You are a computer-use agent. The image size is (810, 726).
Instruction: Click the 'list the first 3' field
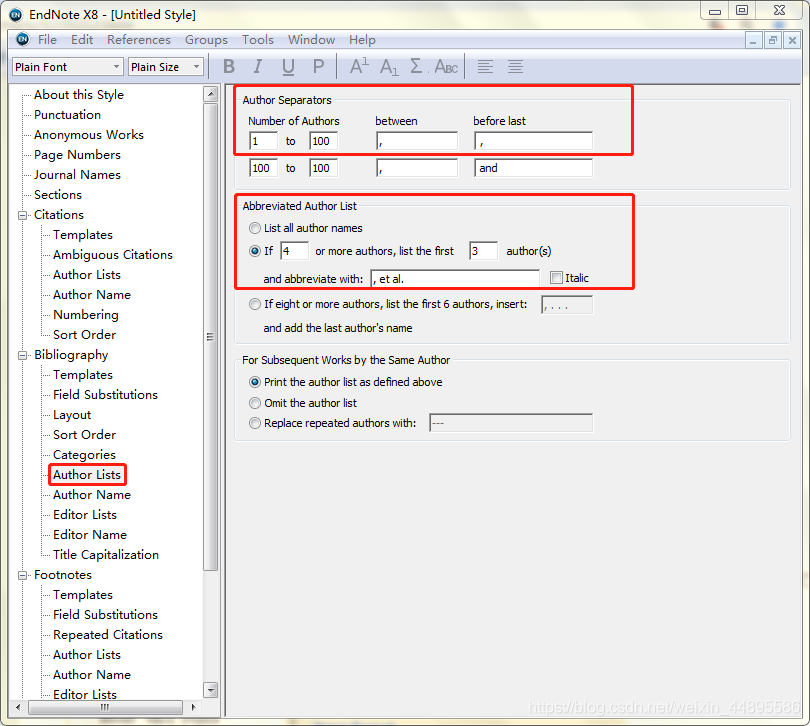[484, 251]
